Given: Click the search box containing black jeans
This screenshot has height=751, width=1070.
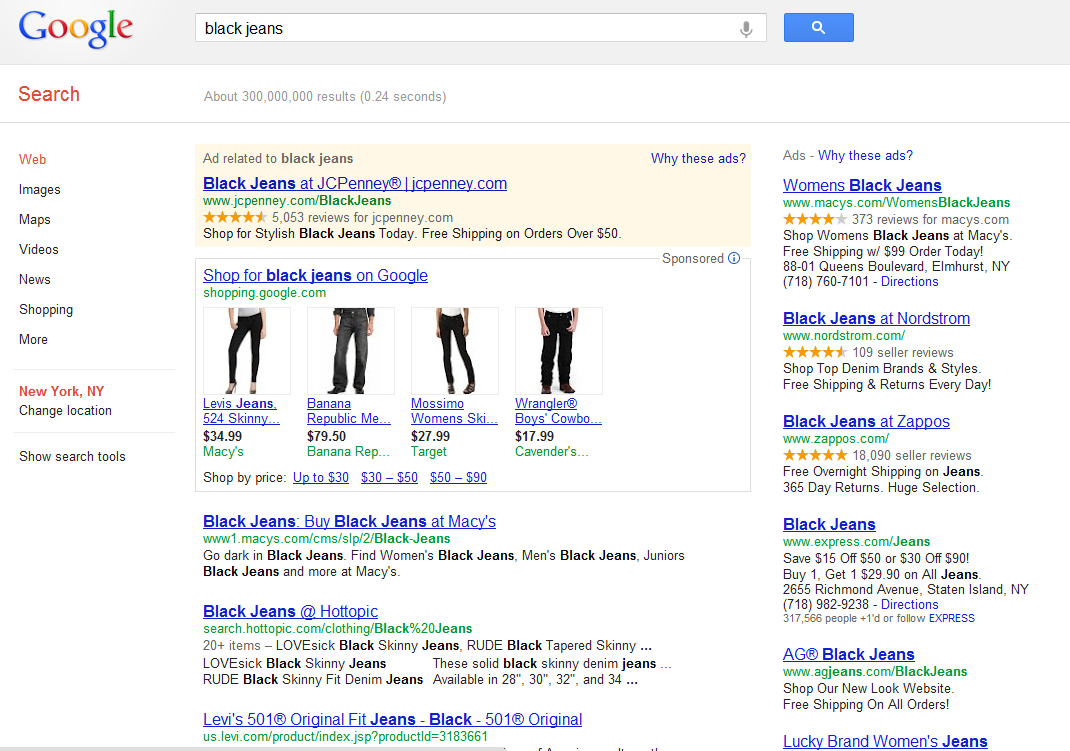Looking at the screenshot, I should [x=480, y=28].
